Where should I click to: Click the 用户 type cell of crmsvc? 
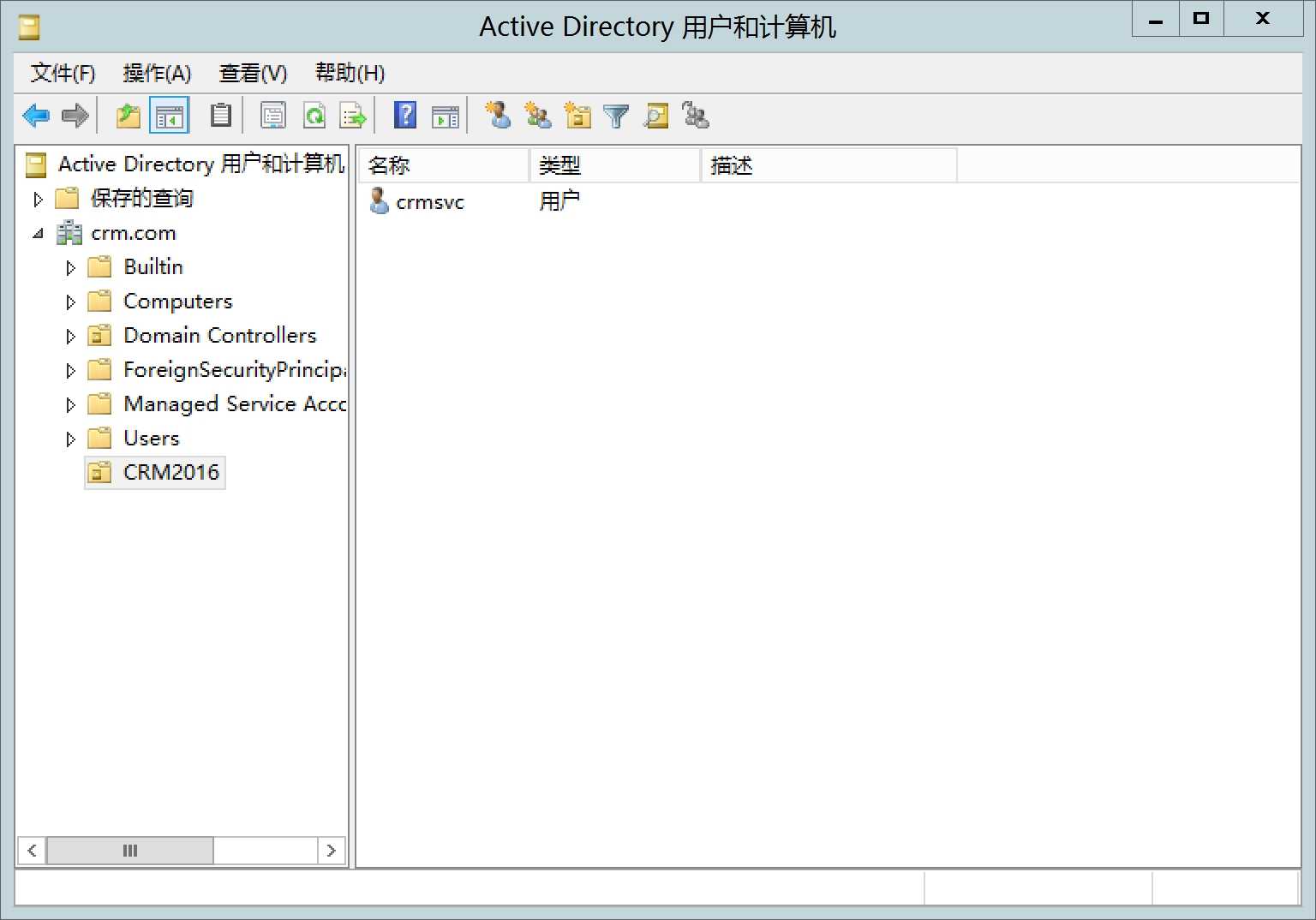click(559, 201)
